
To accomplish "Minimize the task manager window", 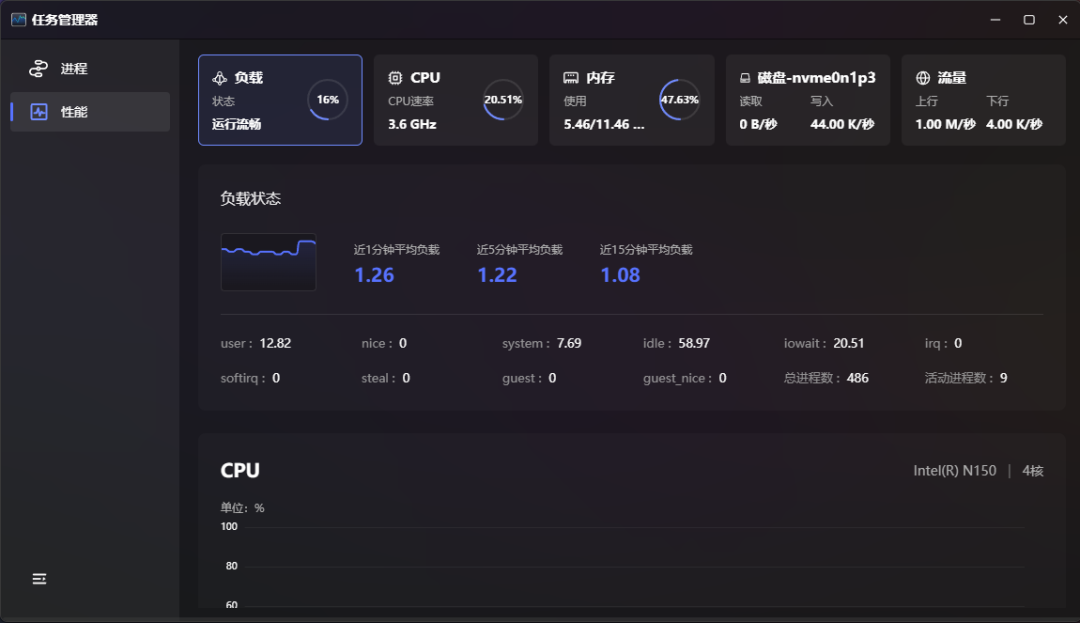I will coord(995,20).
